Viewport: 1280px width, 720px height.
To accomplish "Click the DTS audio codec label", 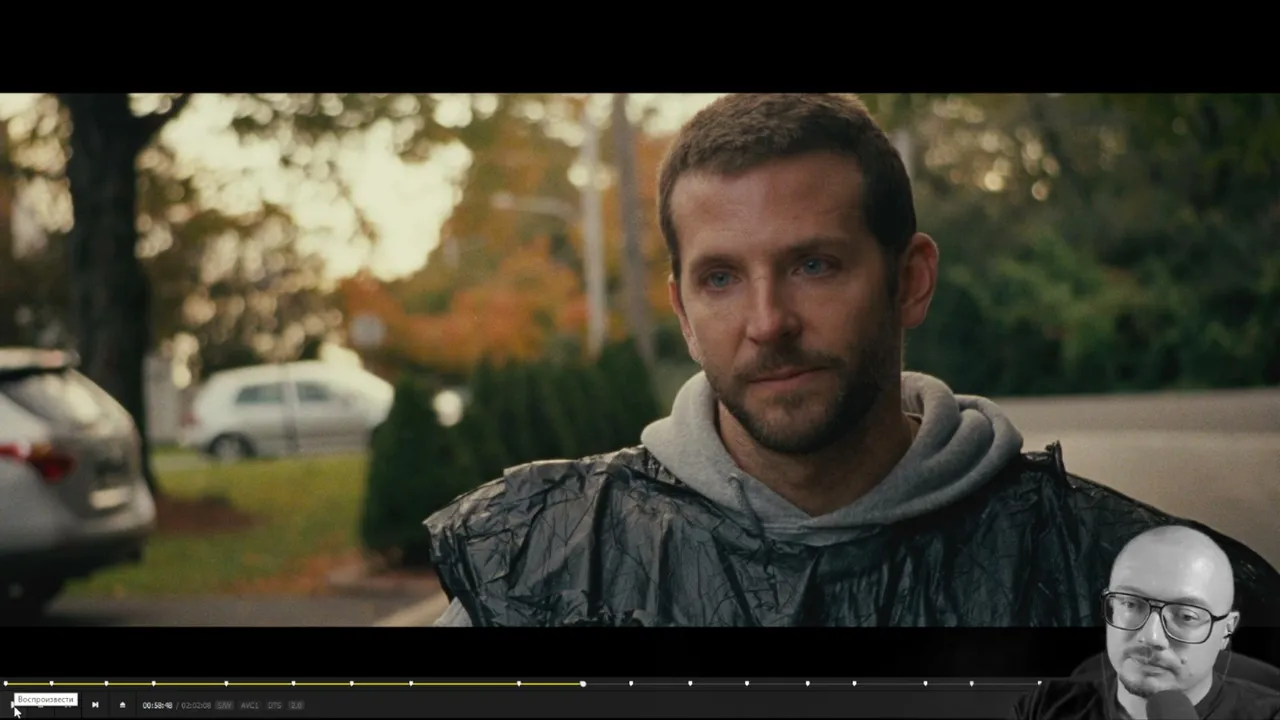I will tap(274, 705).
